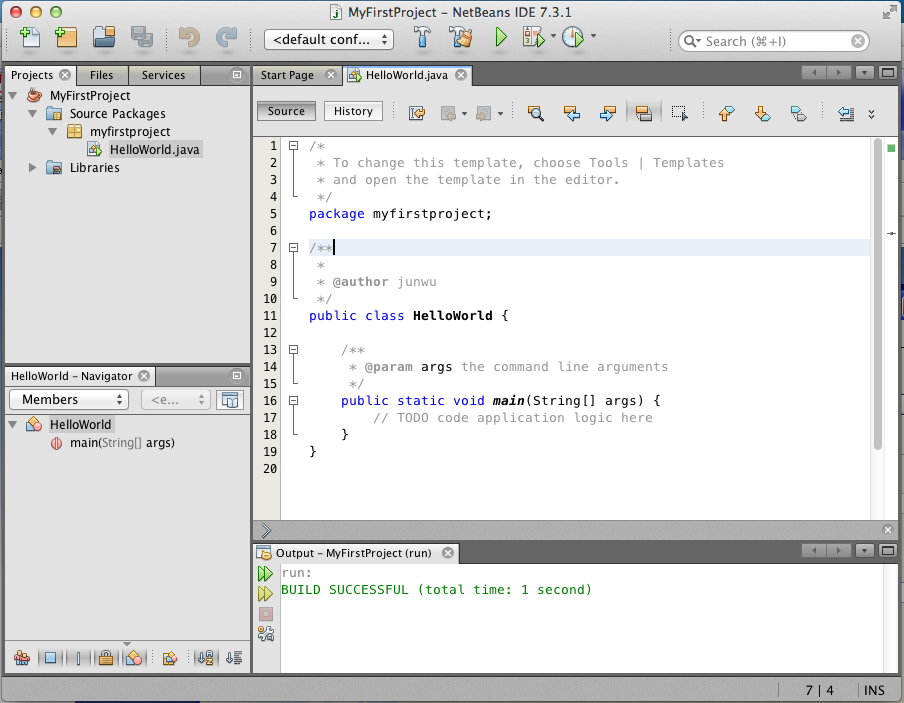Screen dimensions: 904x703
Task: Jump to the Previous Bookmark icon
Action: coord(726,113)
